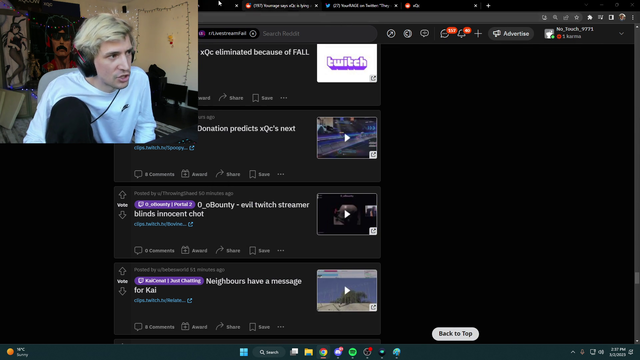Viewport: 640px width, 360px height.
Task: Open Chrome three-dot menu
Action: tap(633, 18)
